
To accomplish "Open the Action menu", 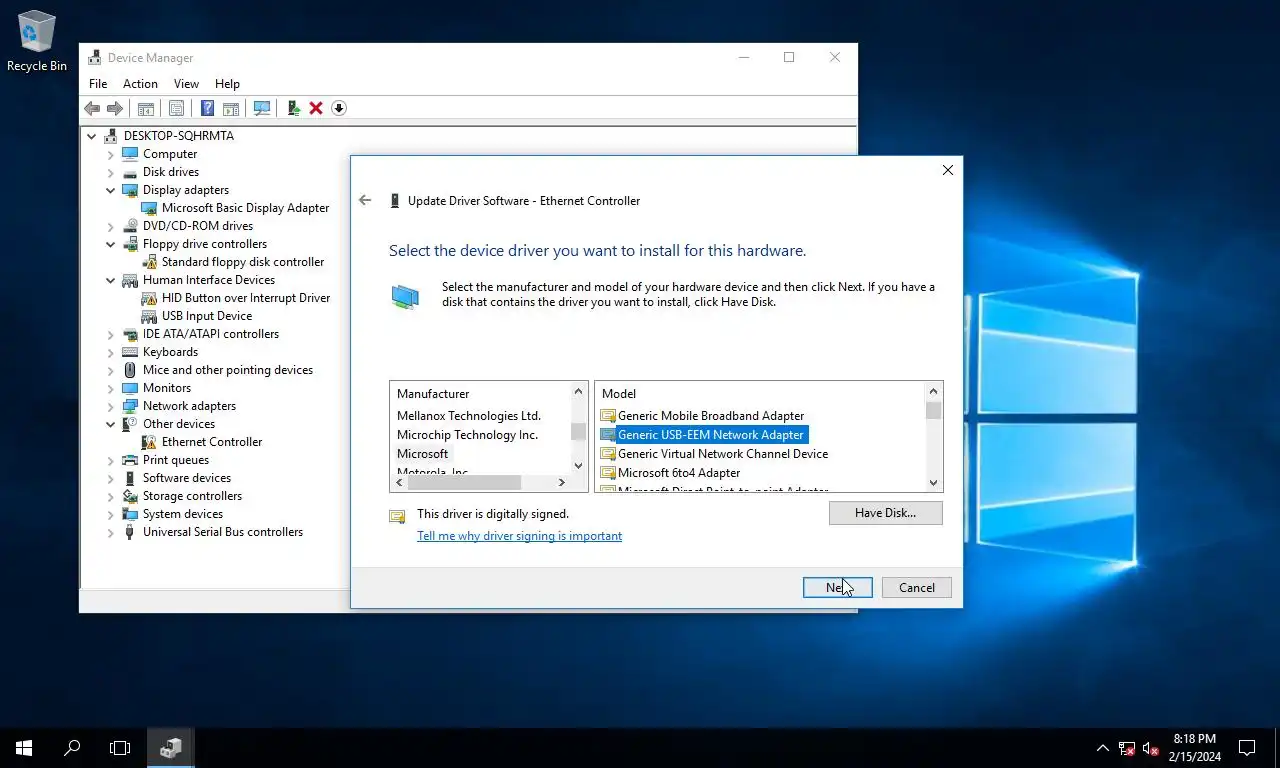I will [x=140, y=84].
